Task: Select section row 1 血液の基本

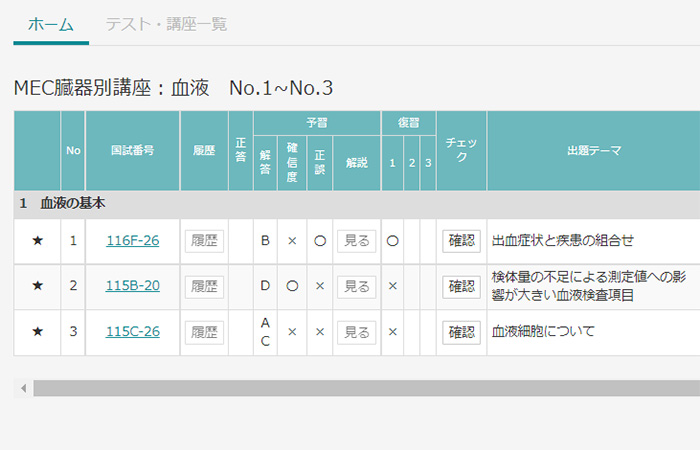Action: click(x=357, y=204)
